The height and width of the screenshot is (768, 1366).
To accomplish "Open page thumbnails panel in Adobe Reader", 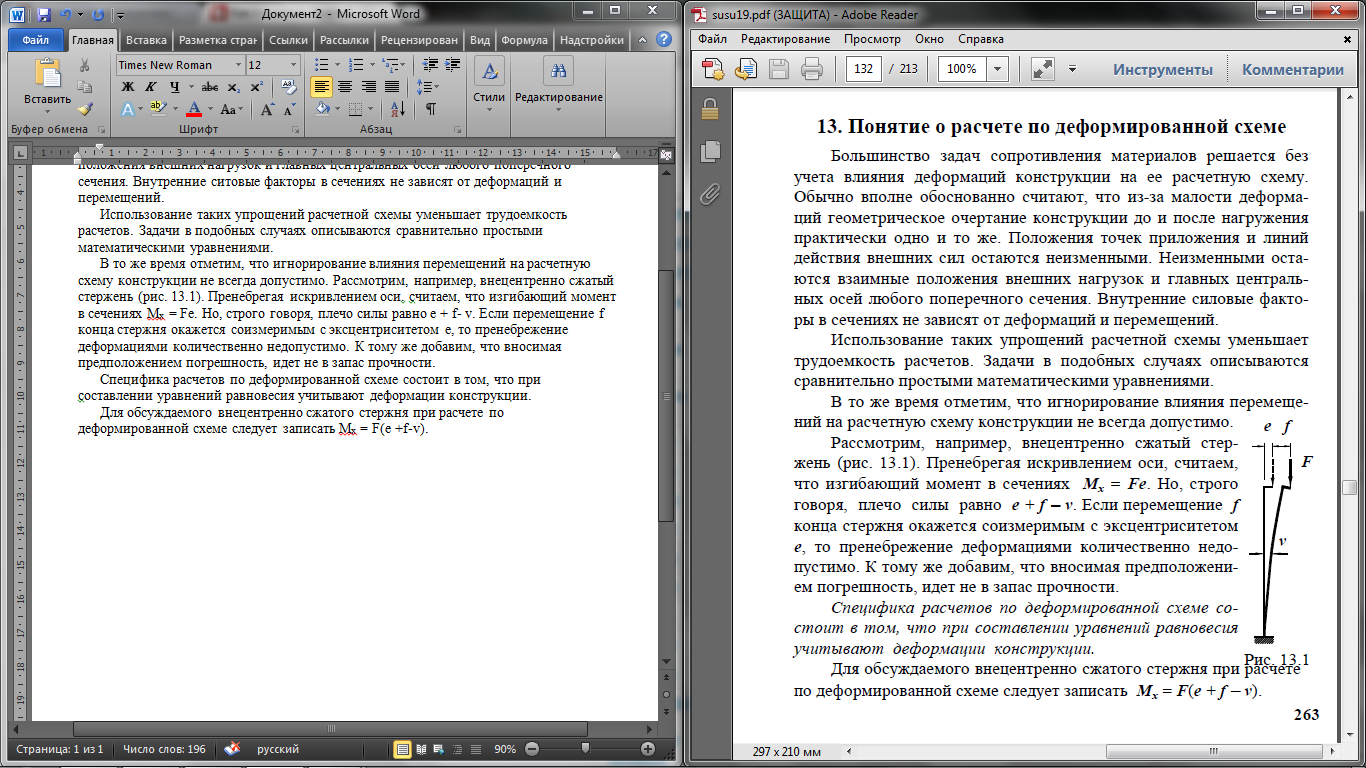I will [x=710, y=152].
